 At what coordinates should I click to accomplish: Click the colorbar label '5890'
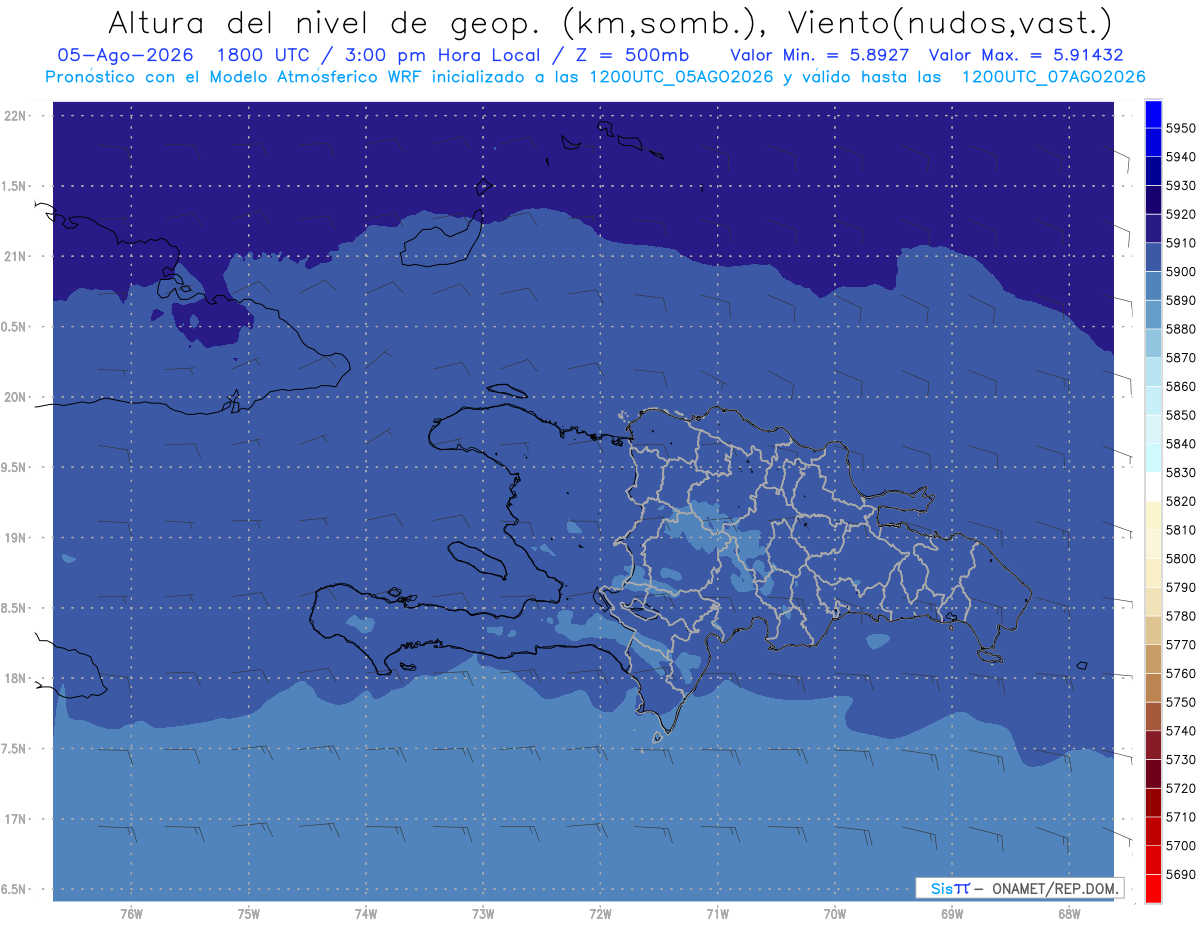coord(1180,300)
